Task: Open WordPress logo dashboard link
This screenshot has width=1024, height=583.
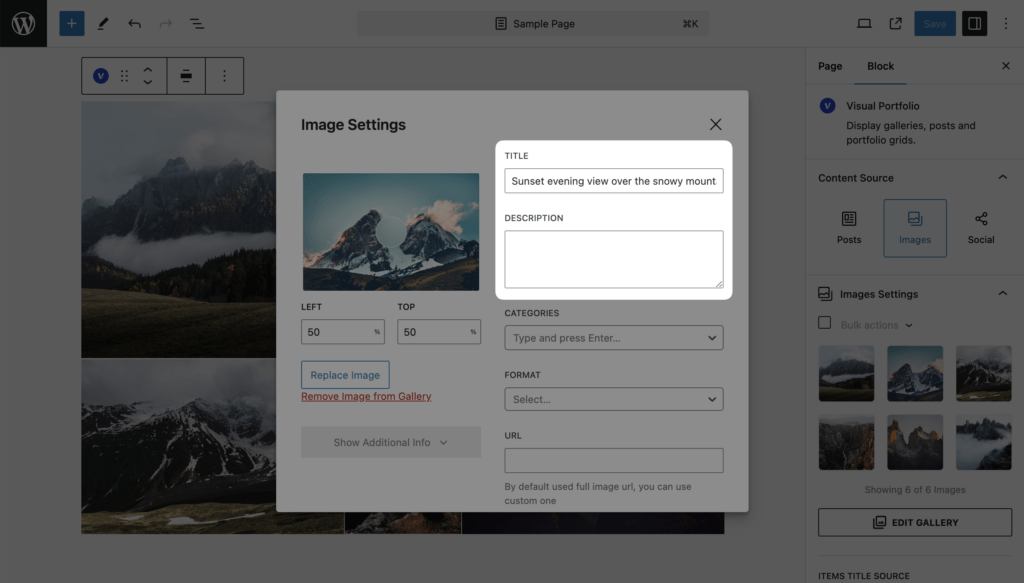Action: [x=24, y=24]
